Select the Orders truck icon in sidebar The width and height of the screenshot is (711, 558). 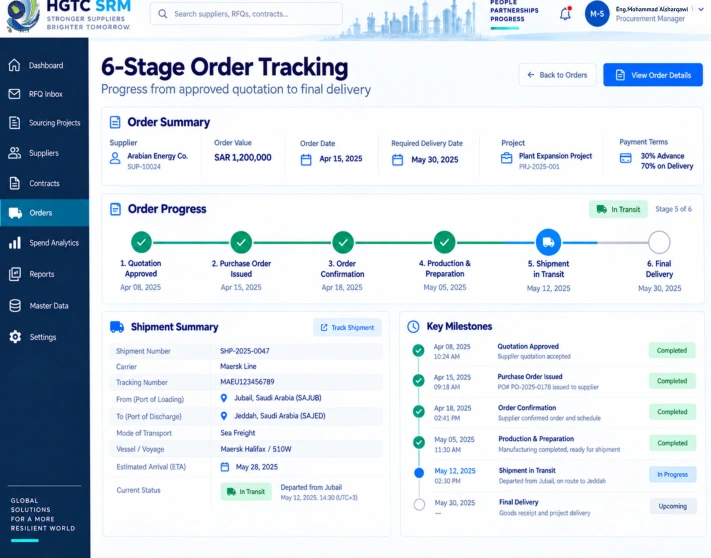(x=15, y=213)
